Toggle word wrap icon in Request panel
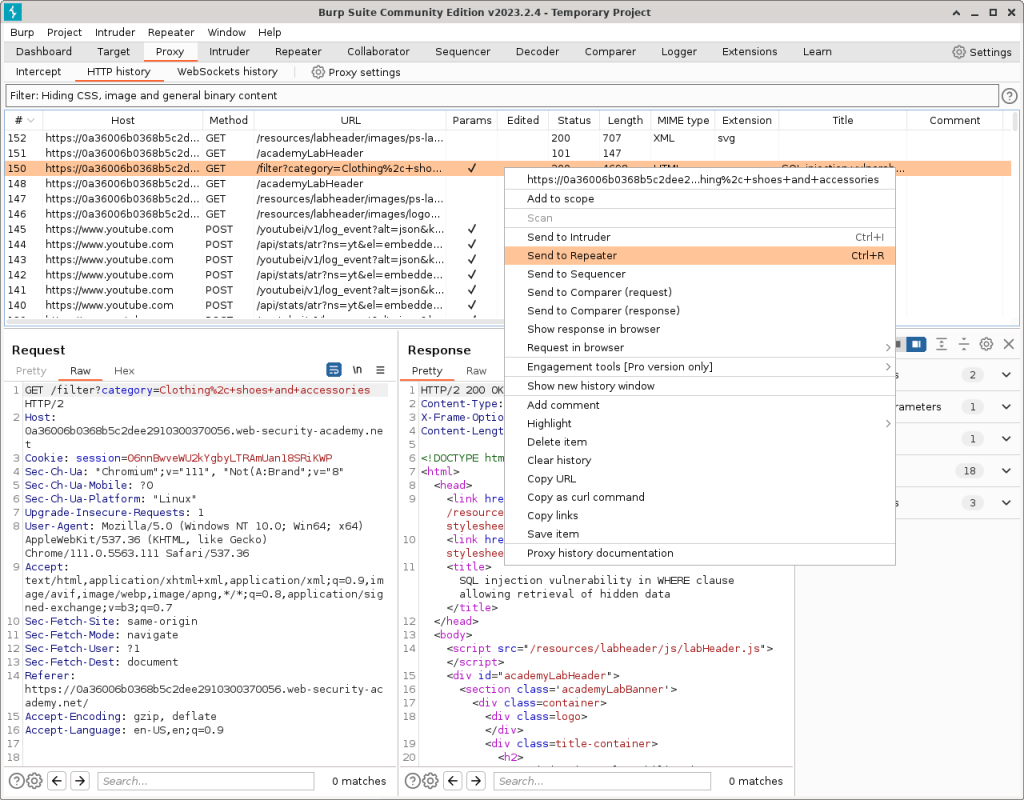1024x800 pixels. (x=334, y=370)
